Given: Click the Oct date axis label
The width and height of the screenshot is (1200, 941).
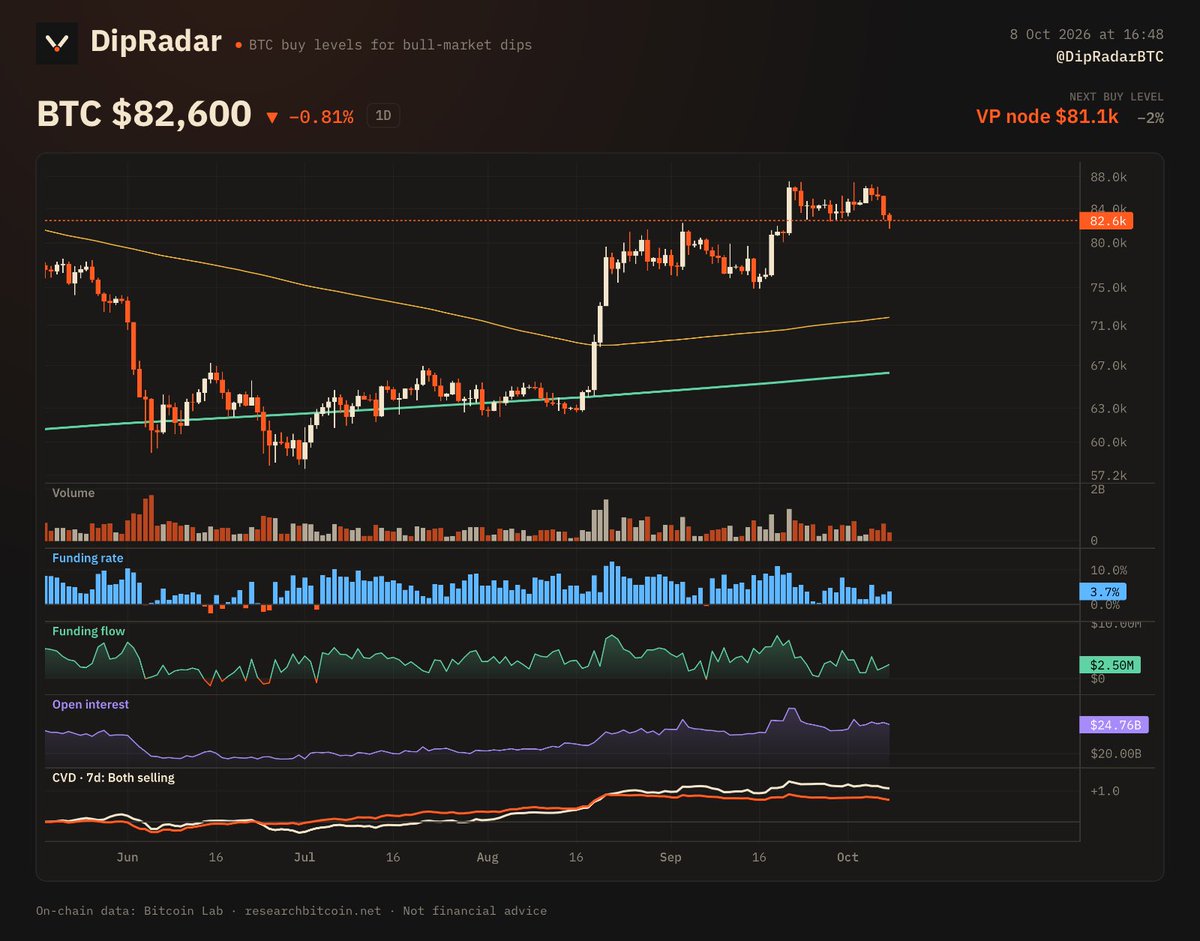Looking at the screenshot, I should coord(848,858).
